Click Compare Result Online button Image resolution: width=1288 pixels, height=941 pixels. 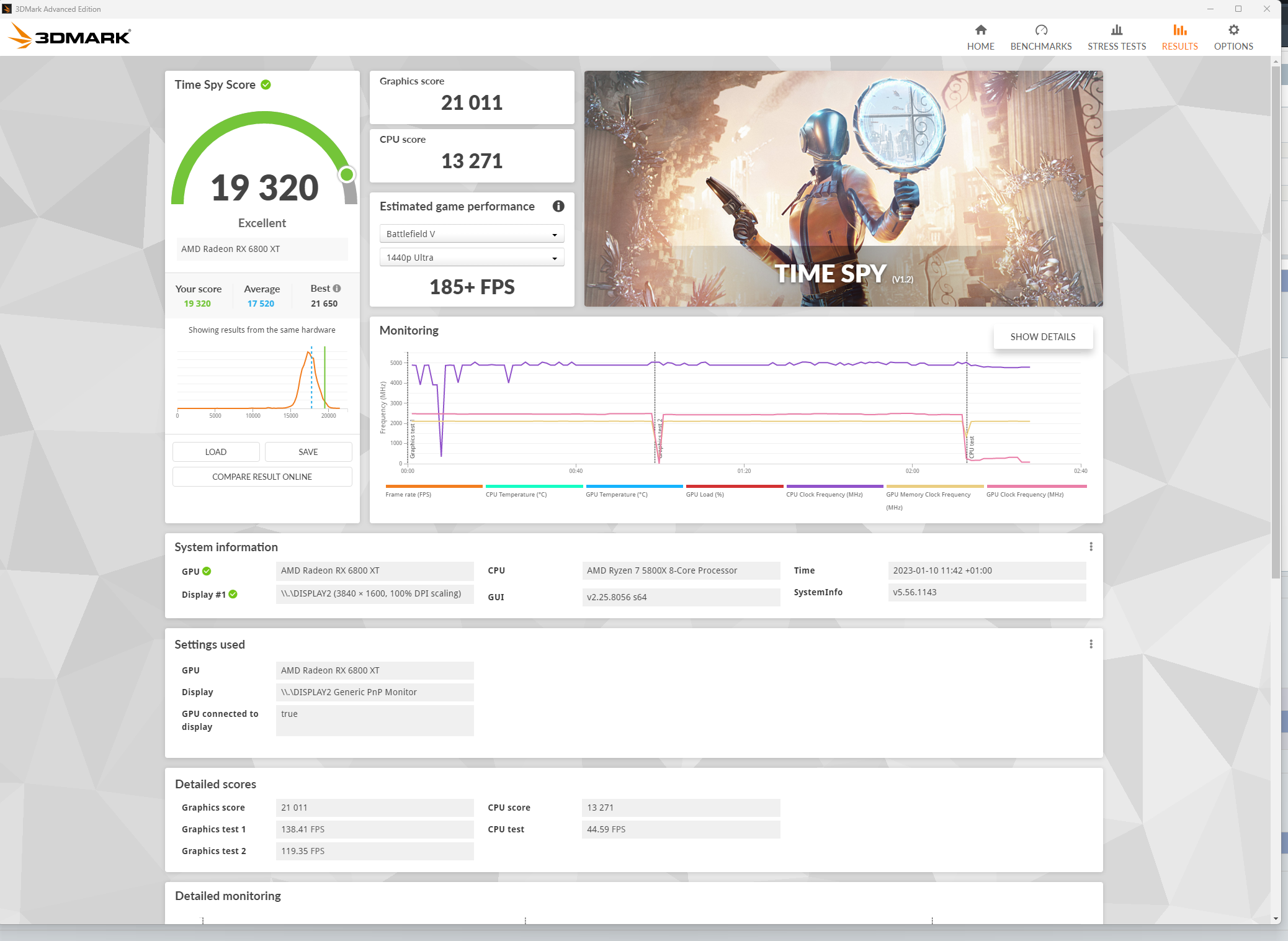262,477
